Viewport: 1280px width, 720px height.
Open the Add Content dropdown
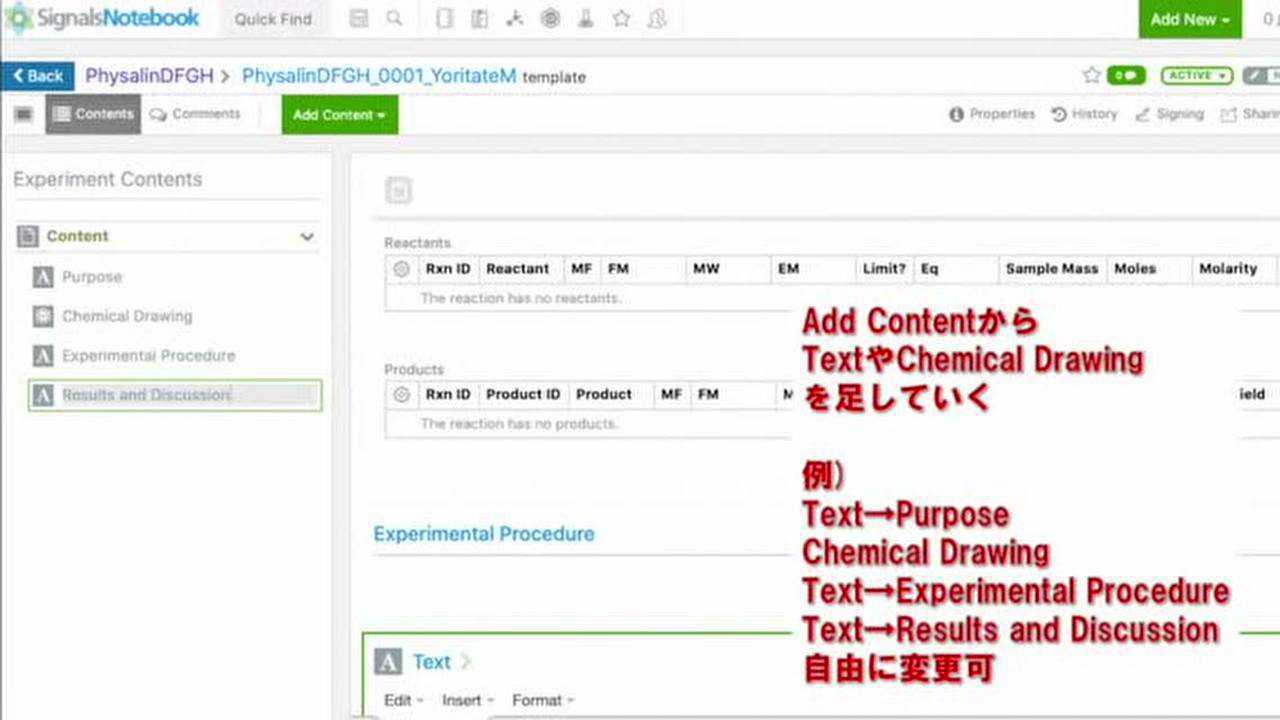coord(338,114)
